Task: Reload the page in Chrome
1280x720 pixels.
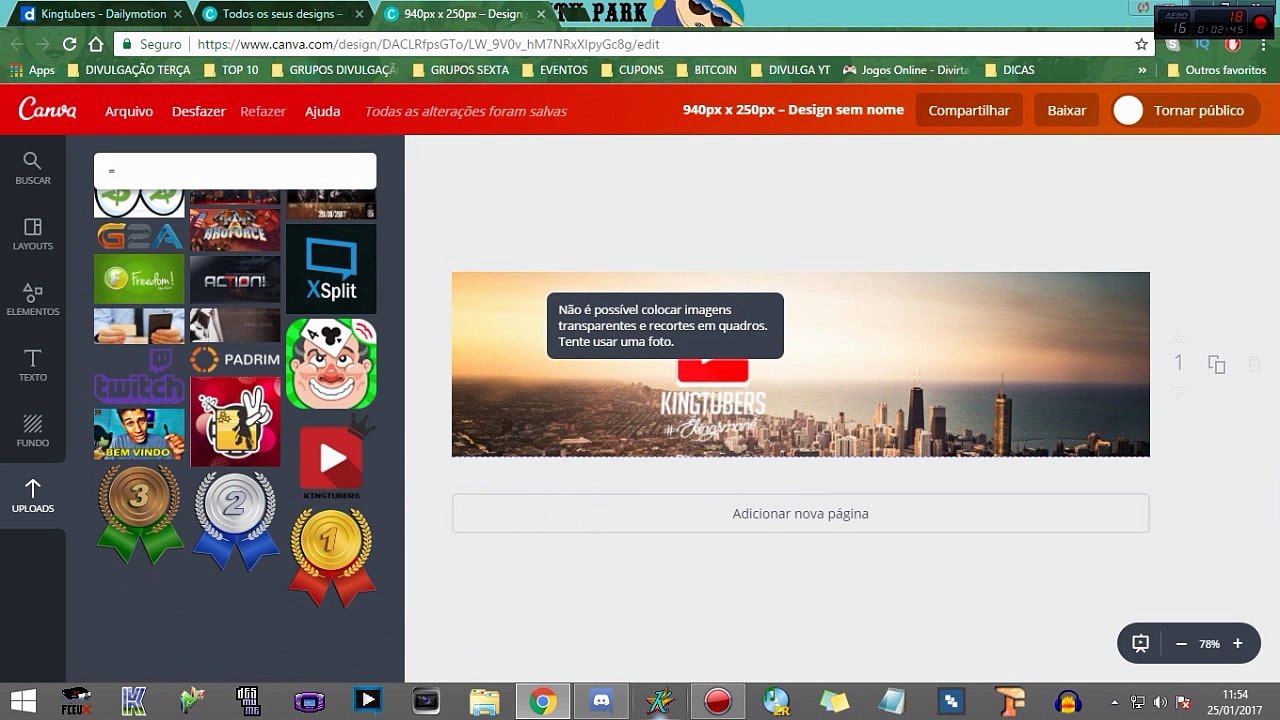Action: pos(69,44)
